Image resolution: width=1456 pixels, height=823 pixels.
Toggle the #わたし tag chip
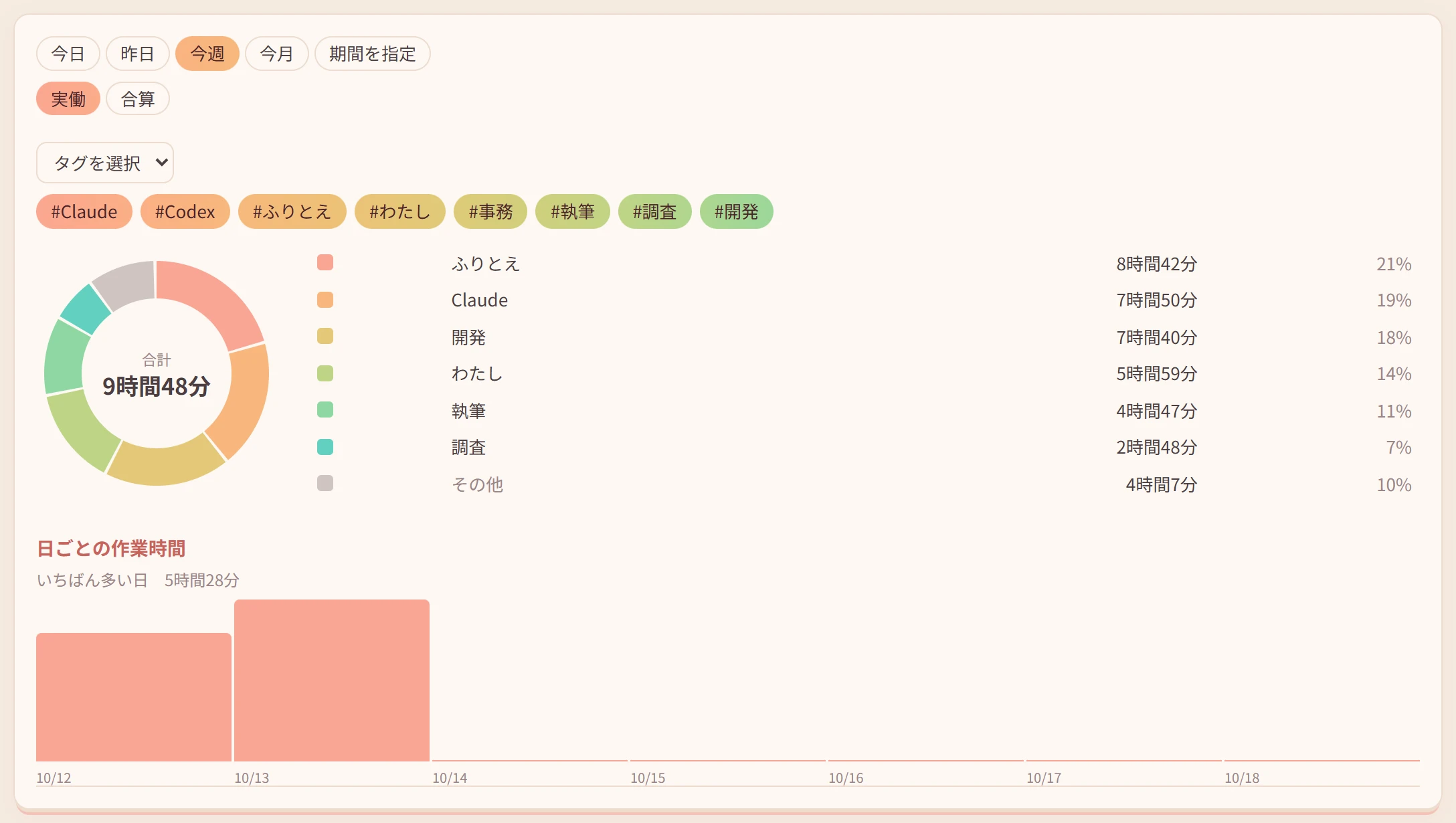coord(400,211)
